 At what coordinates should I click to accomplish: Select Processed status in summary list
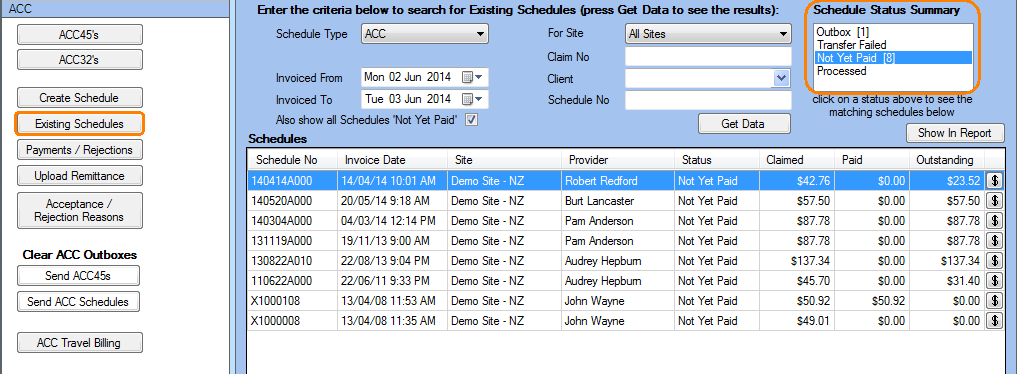coord(841,71)
